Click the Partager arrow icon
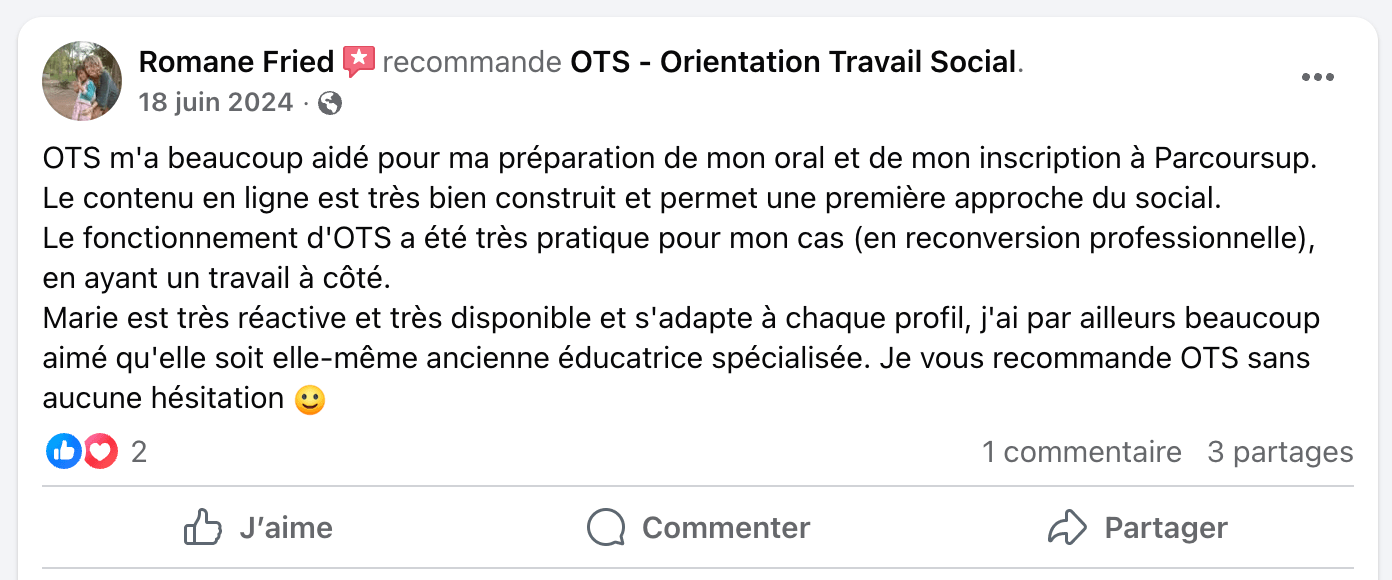Image resolution: width=1392 pixels, height=580 pixels. point(1067,527)
